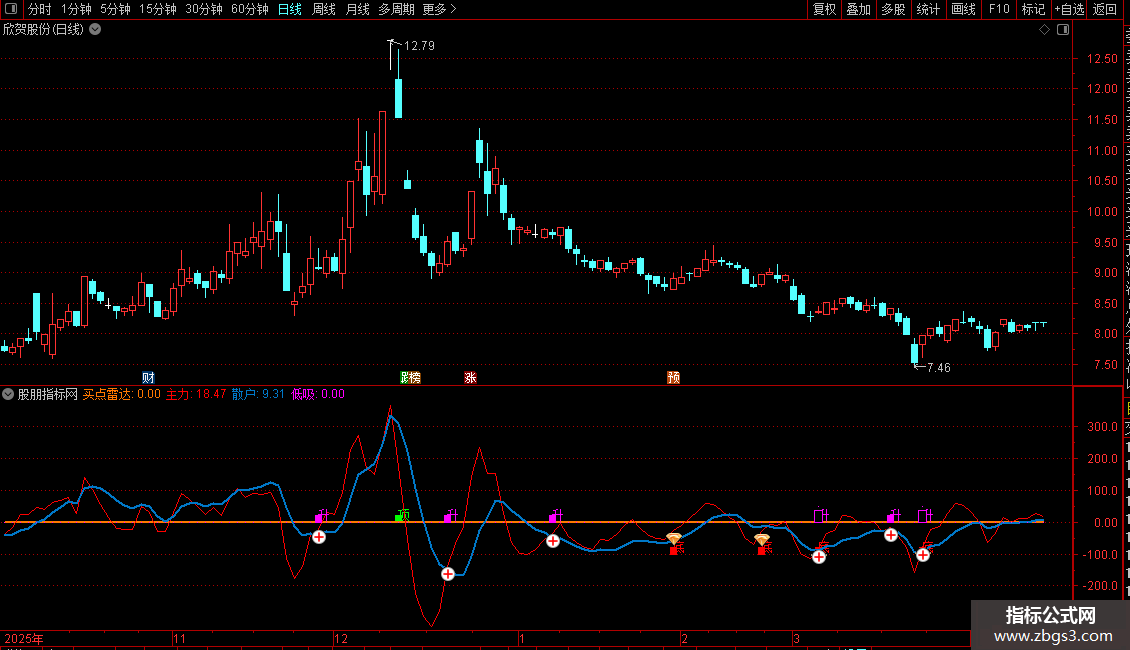
Task: Switch to the 分时 intraday view
Action: [39, 9]
